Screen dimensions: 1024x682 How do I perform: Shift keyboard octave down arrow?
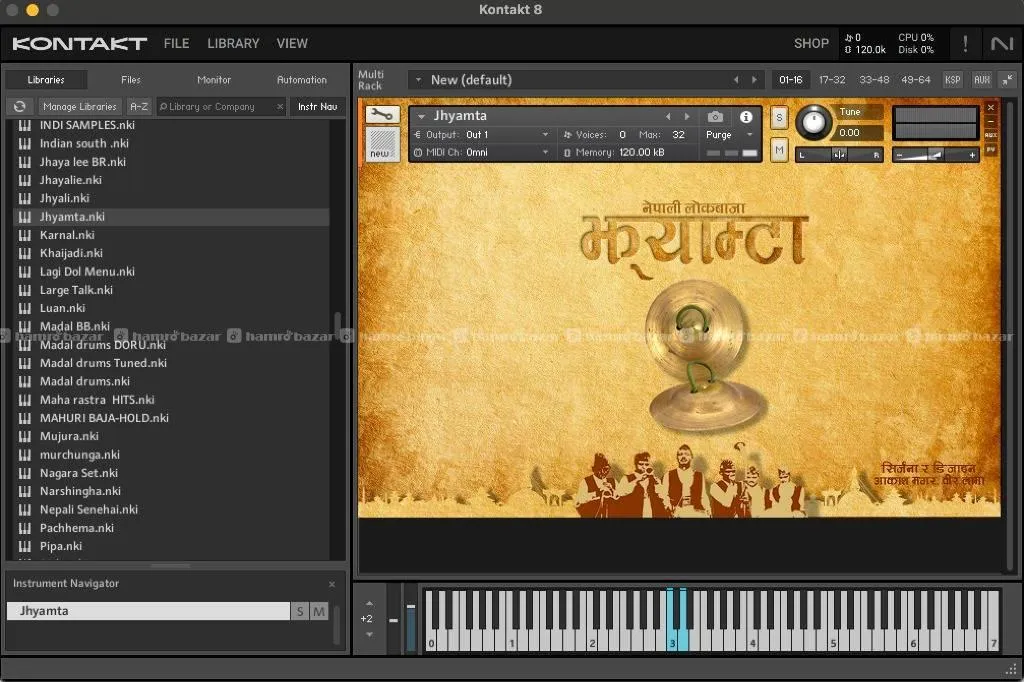(x=369, y=634)
